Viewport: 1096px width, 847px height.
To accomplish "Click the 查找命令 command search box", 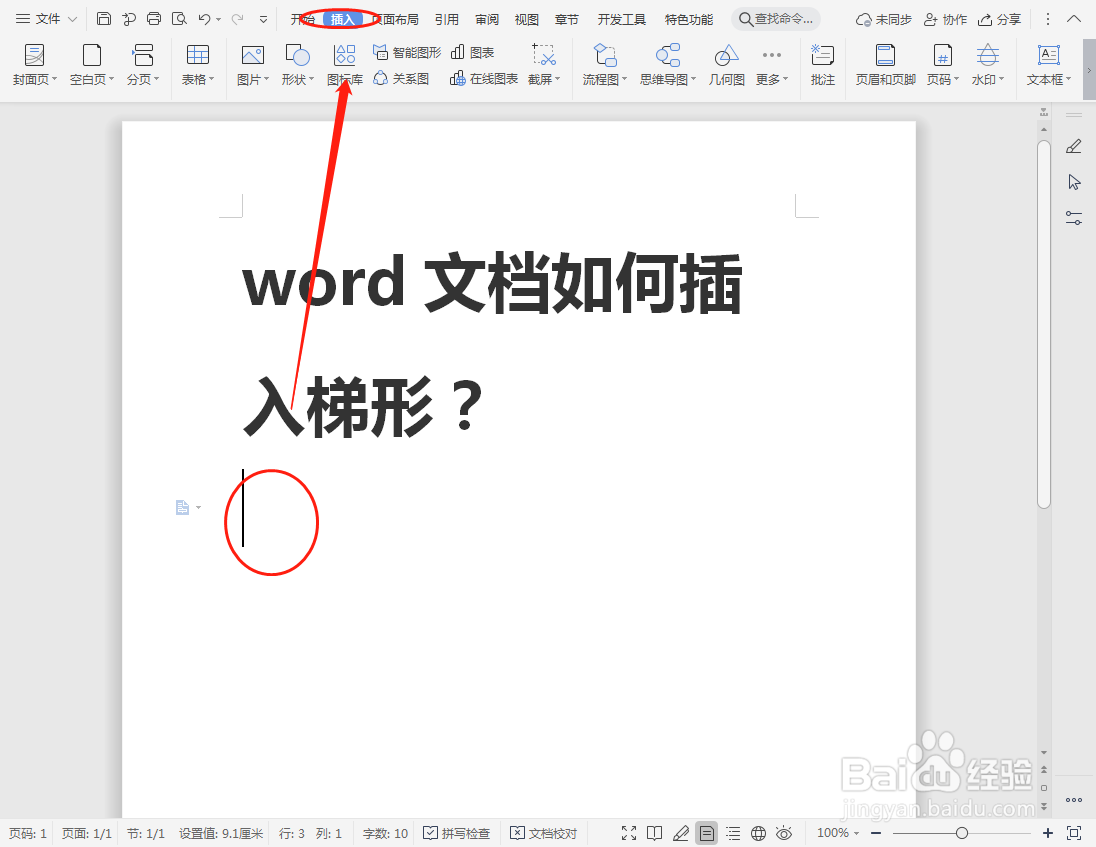I will click(x=776, y=19).
